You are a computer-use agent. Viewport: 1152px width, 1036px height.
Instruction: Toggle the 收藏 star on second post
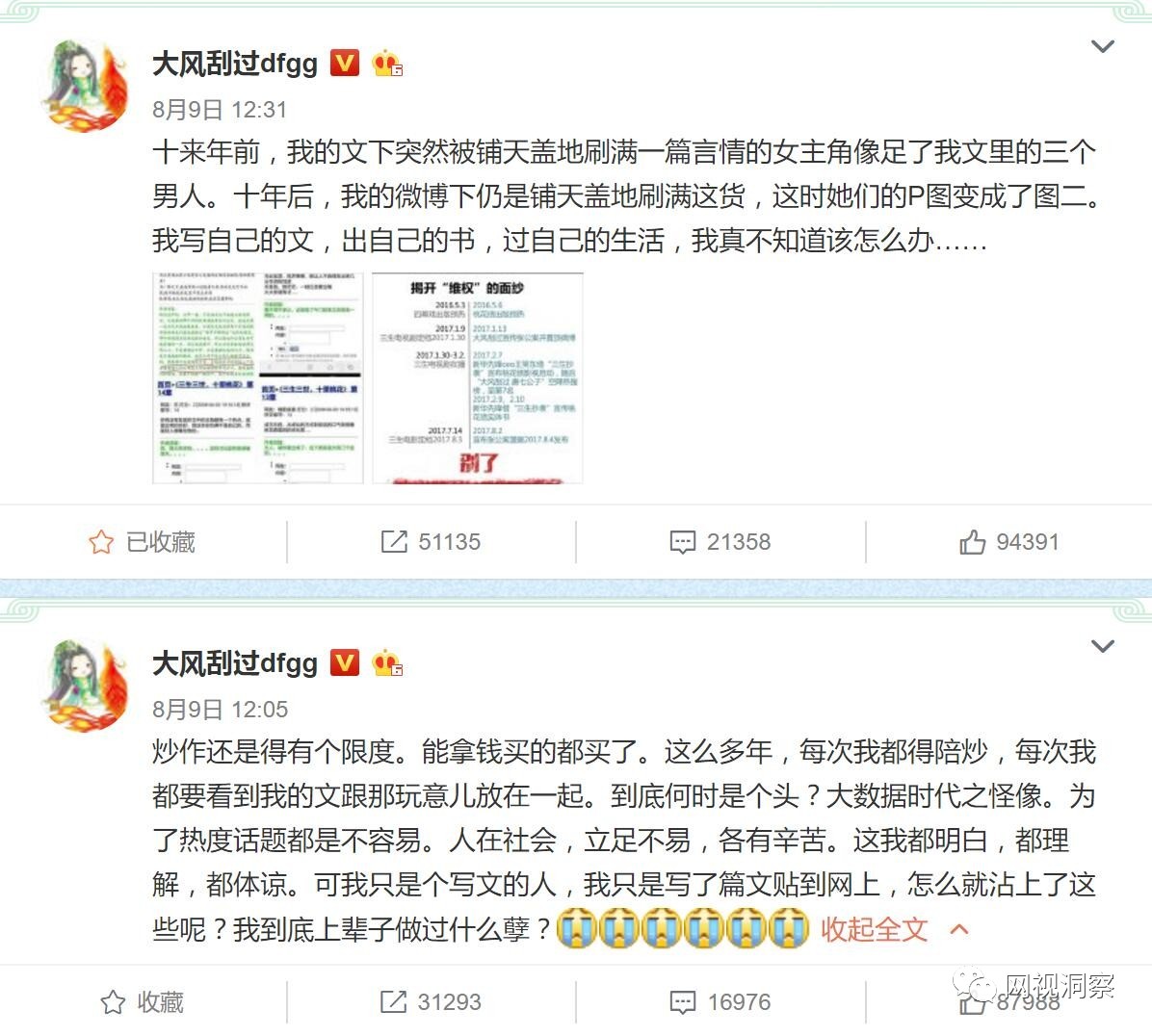113,1001
